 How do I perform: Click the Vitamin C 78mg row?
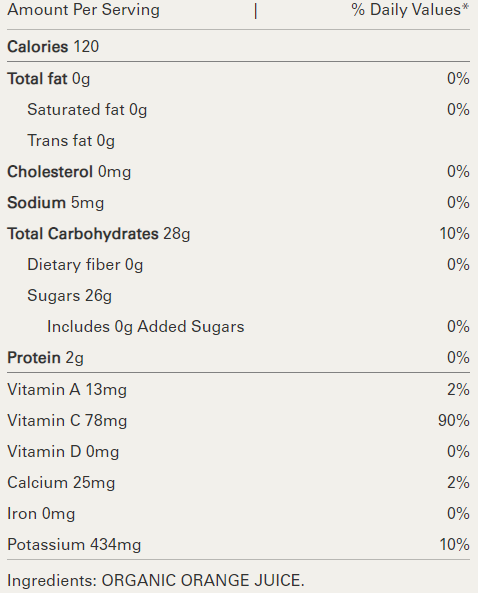pyautogui.click(x=238, y=421)
